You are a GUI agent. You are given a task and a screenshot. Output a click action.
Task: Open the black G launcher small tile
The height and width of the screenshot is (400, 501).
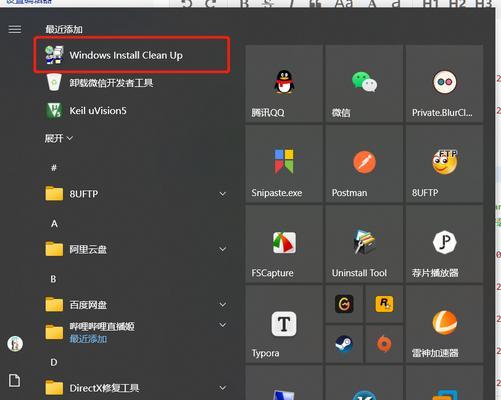[x=344, y=304]
